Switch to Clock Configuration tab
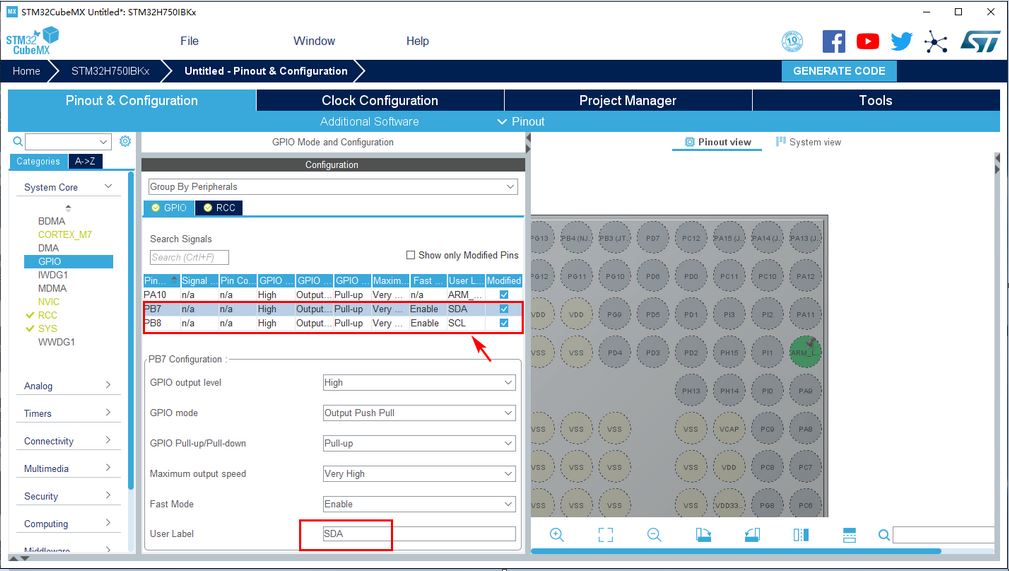This screenshot has height=571, width=1009. pos(380,100)
